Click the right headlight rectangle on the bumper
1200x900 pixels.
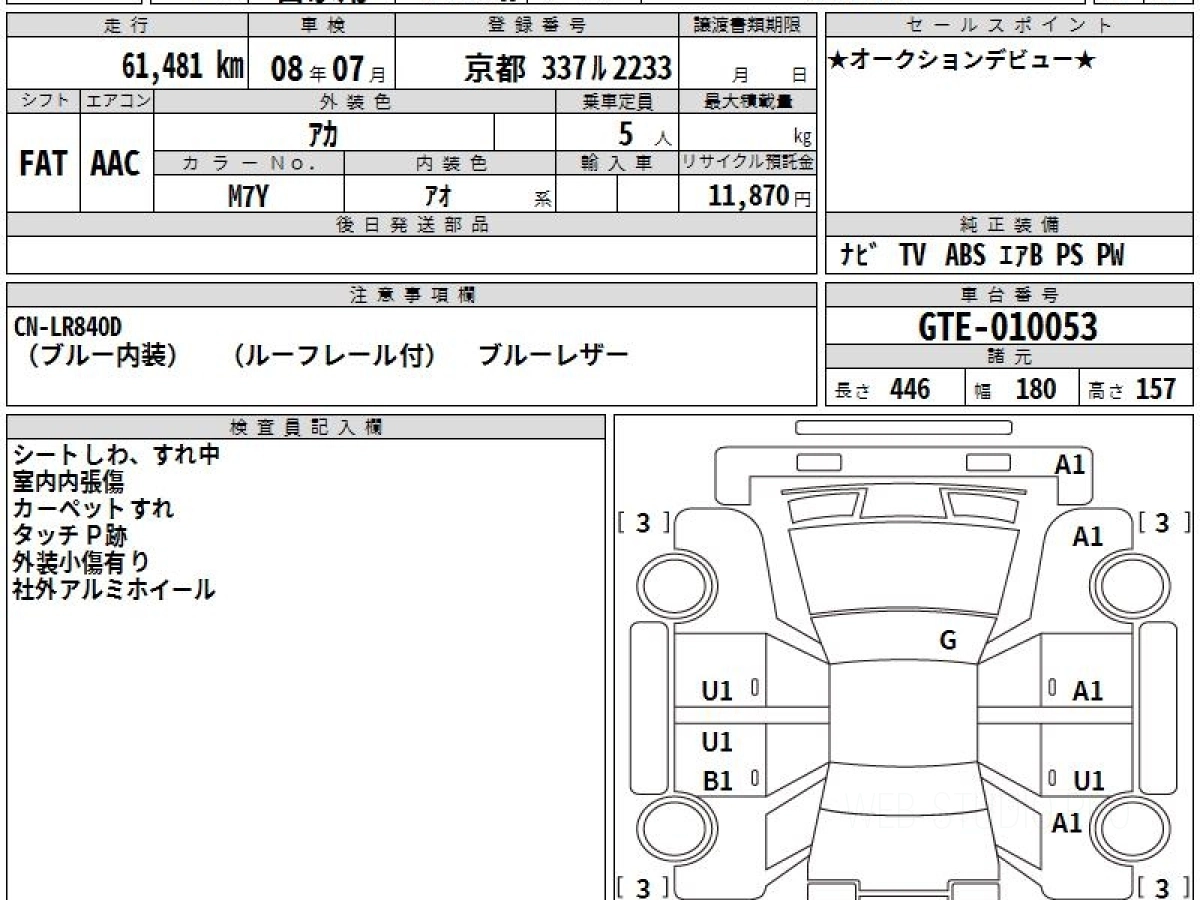pos(988,461)
